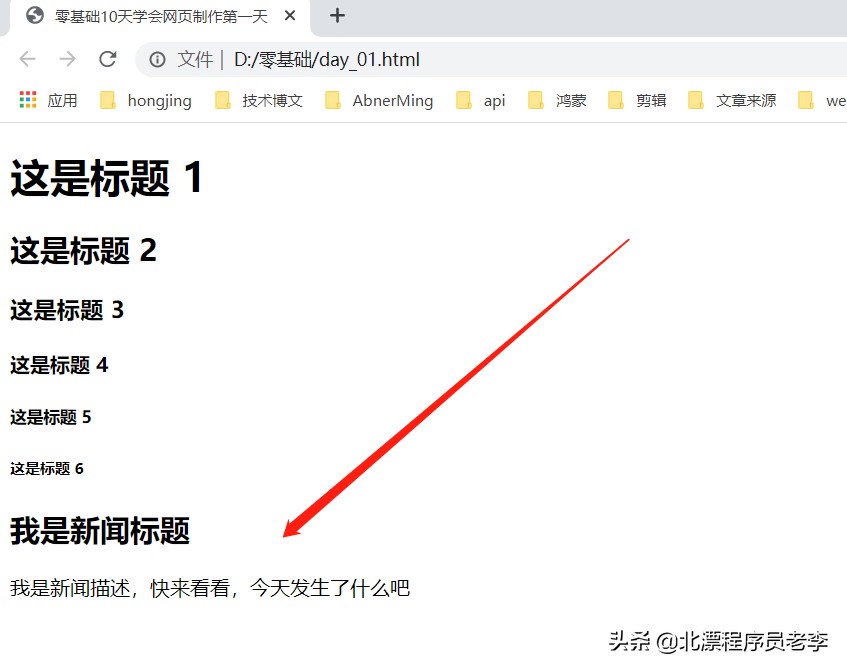
Task: Click the browser reload icon
Action: (108, 59)
